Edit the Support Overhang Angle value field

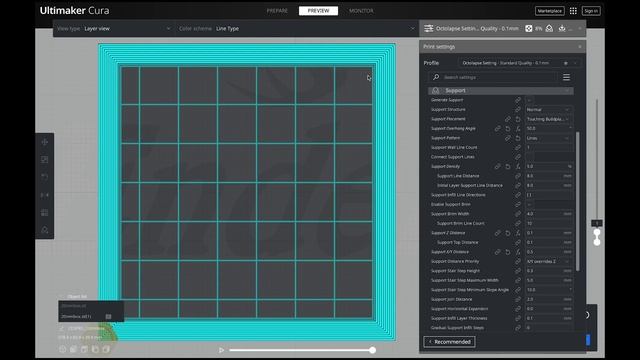point(549,129)
